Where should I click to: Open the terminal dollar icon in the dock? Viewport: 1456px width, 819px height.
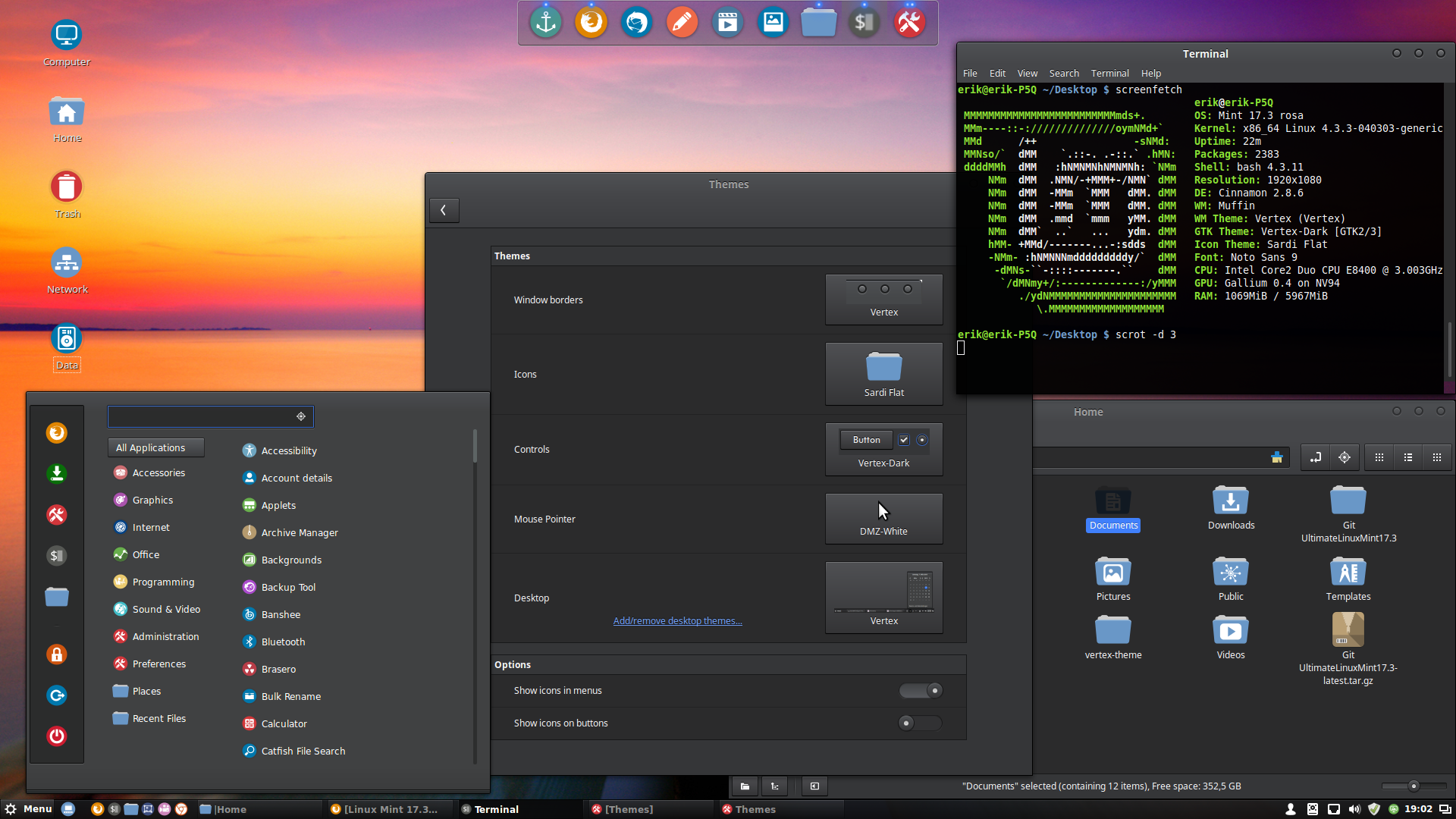864,23
